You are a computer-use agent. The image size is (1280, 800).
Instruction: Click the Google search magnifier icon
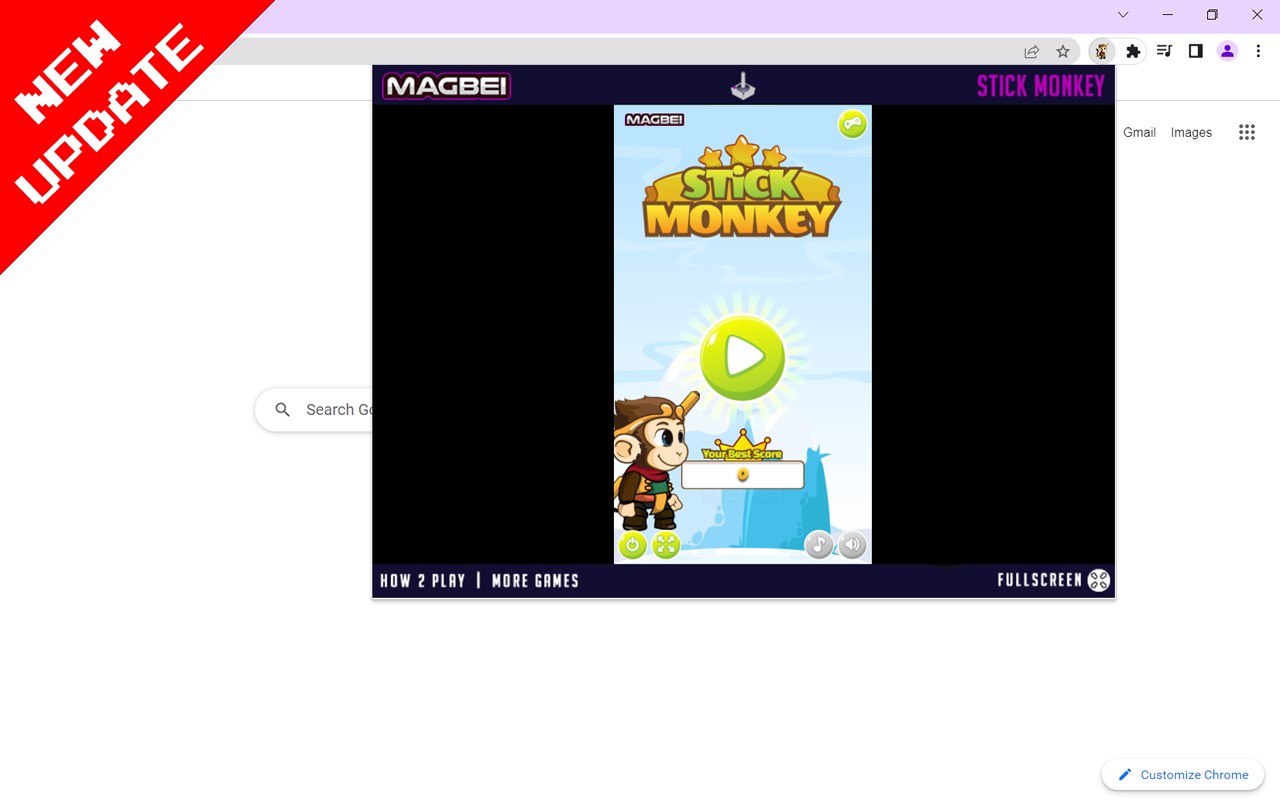(x=283, y=410)
